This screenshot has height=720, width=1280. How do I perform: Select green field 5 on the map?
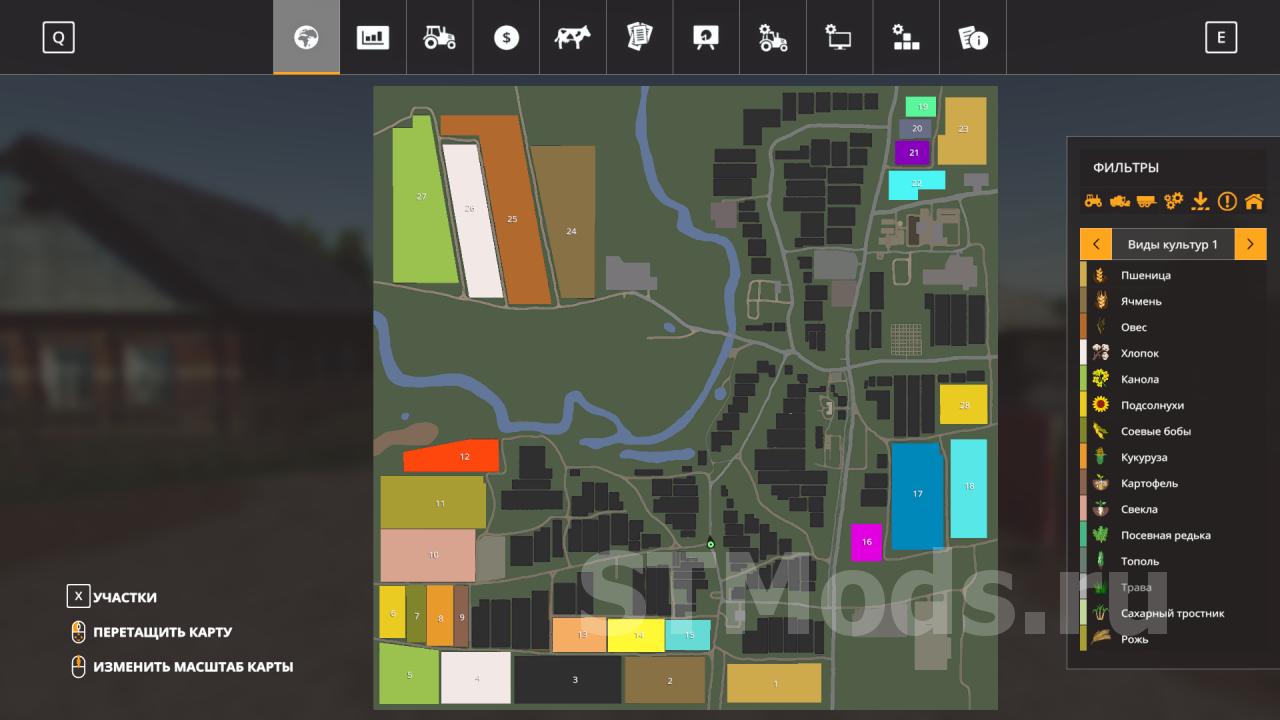[x=409, y=673]
